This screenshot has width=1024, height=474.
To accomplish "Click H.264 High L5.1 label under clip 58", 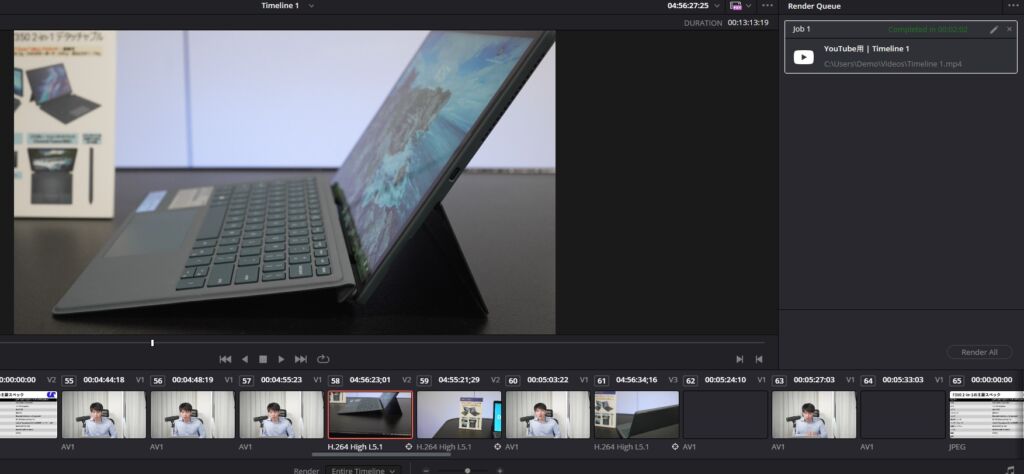I will tap(355, 447).
